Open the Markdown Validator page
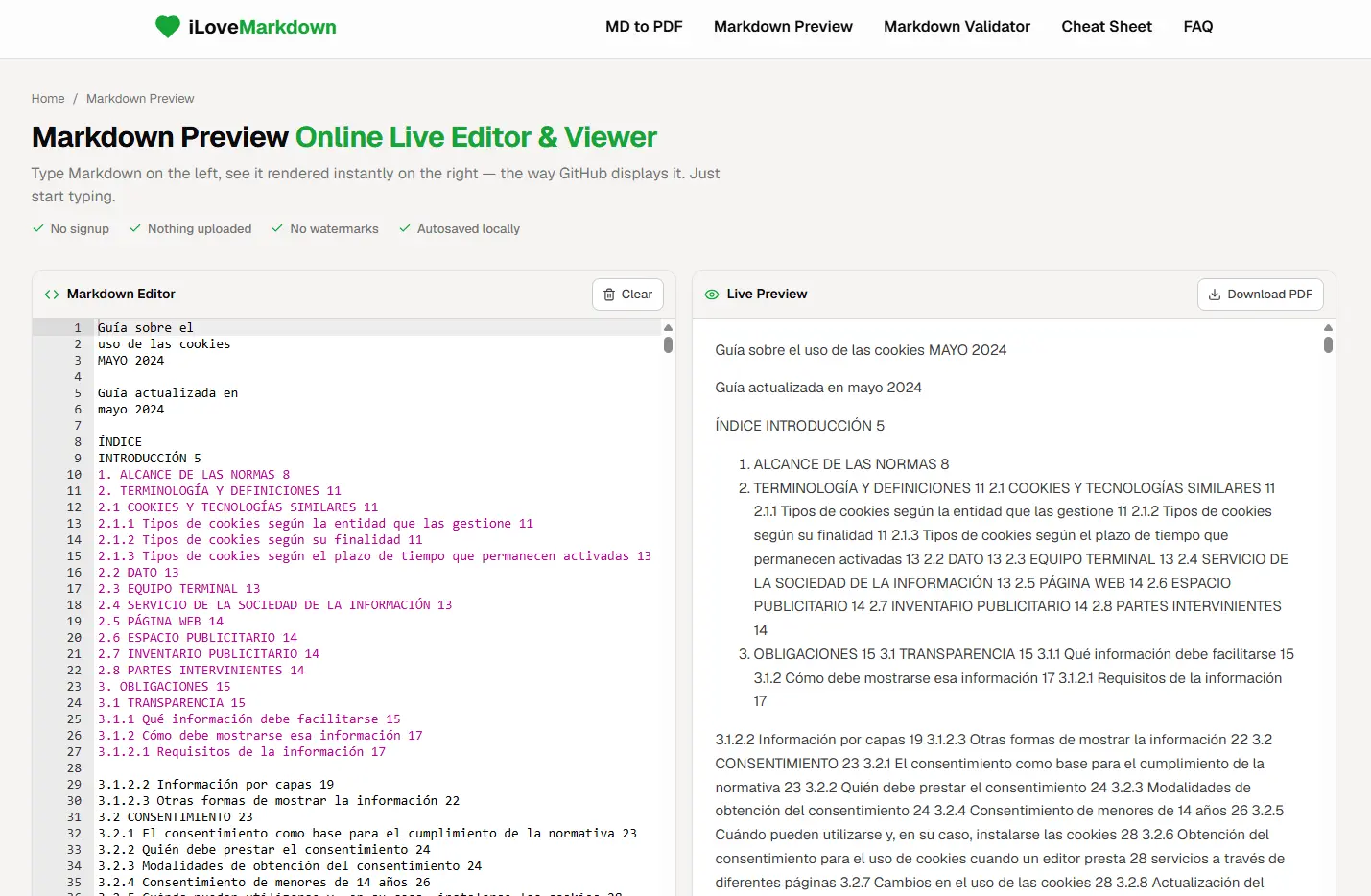Viewport: 1371px width, 896px height. click(x=957, y=27)
